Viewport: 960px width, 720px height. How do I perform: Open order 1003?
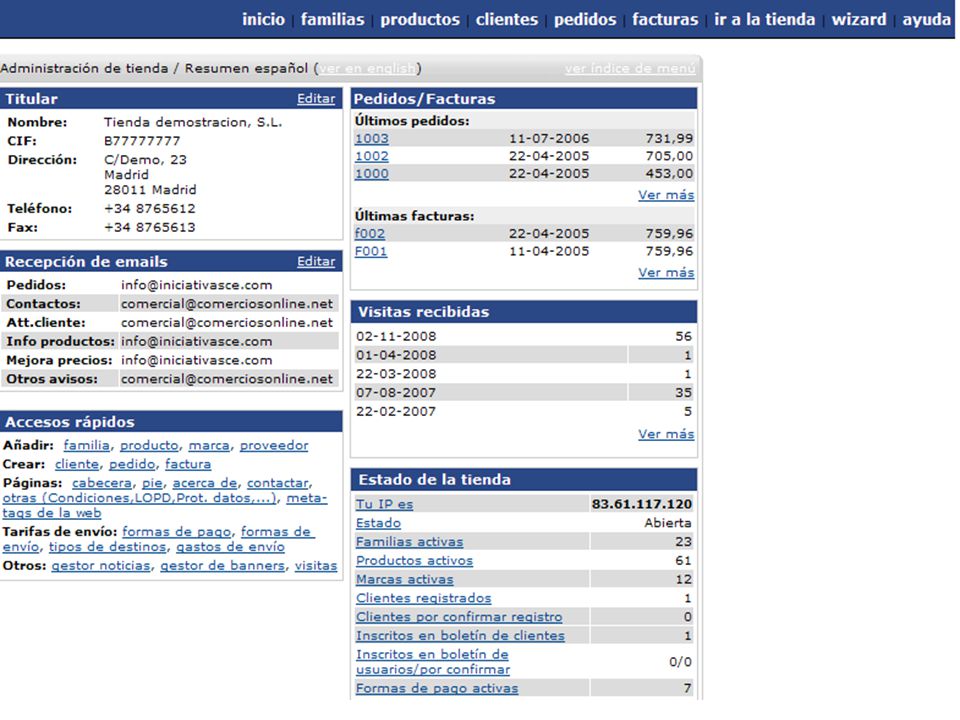coord(372,138)
